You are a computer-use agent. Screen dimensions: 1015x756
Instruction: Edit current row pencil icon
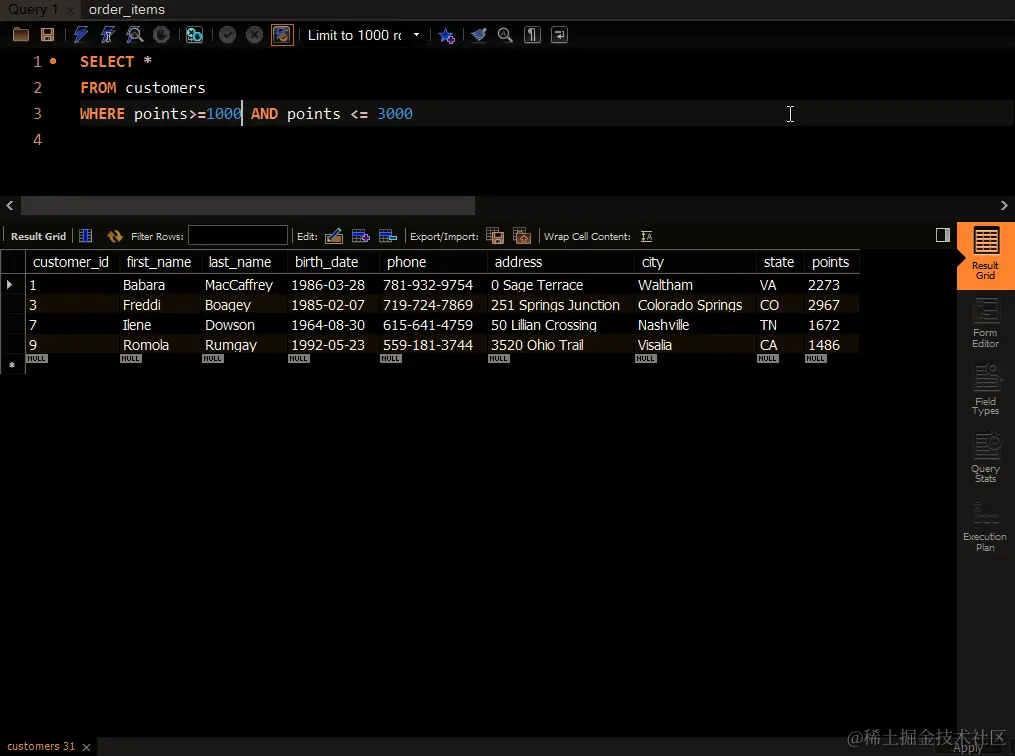[x=334, y=236]
